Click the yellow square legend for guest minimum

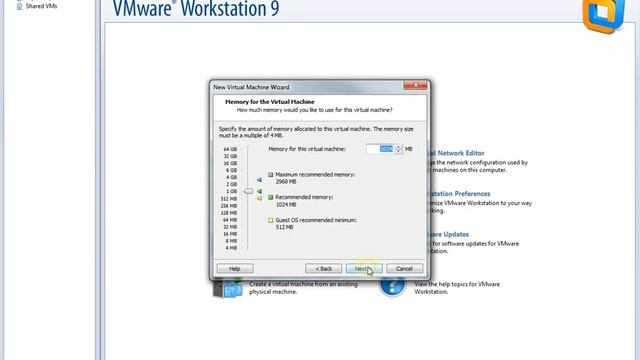click(x=270, y=220)
